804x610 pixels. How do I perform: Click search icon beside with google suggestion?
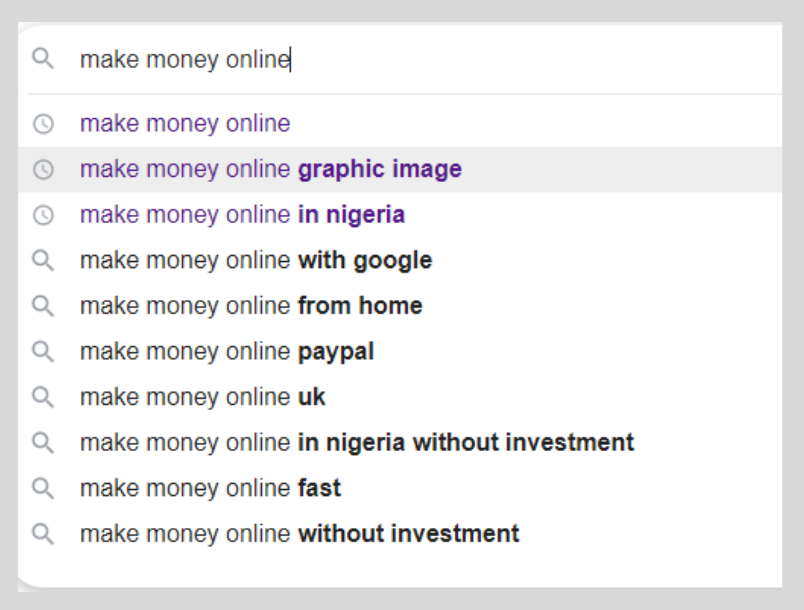click(43, 260)
